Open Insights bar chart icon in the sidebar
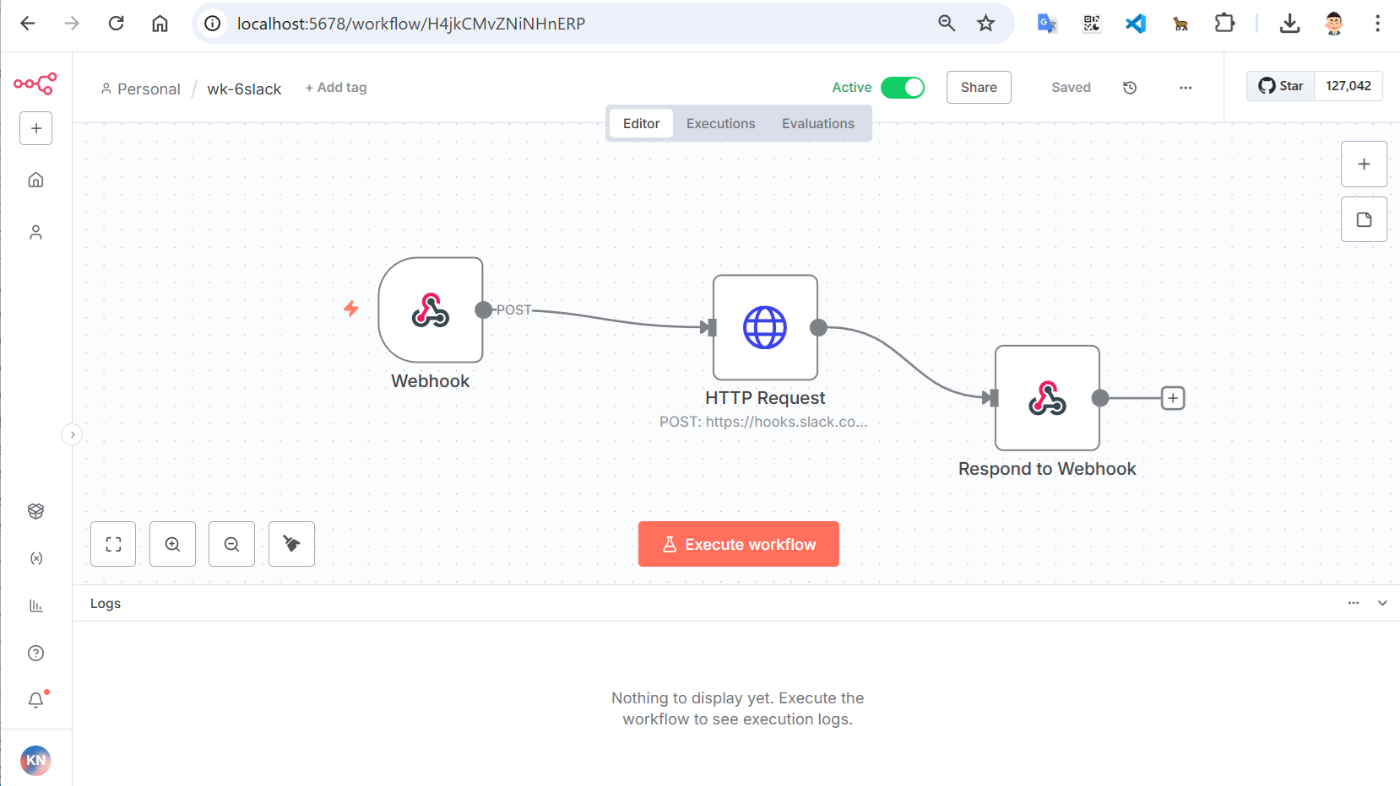This screenshot has height=786, width=1400. (36, 605)
